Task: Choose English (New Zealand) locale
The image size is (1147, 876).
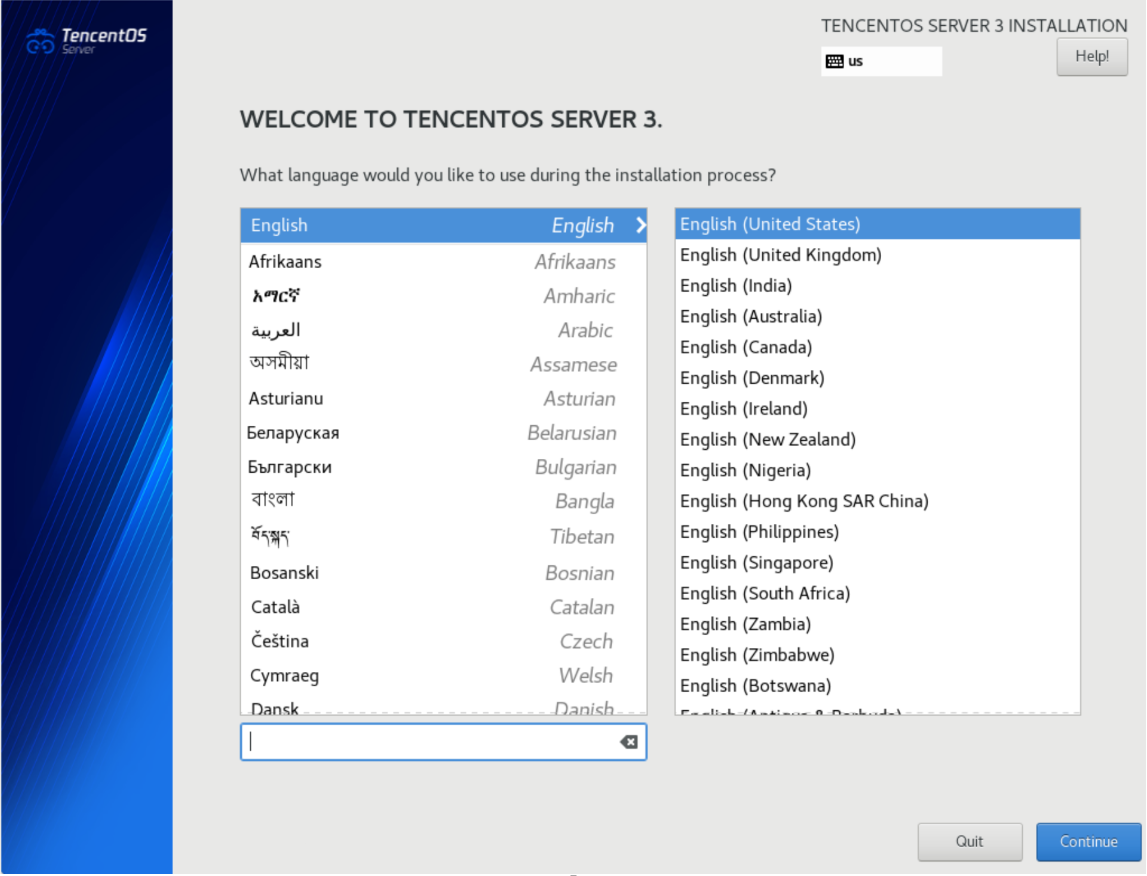Action: click(x=877, y=439)
